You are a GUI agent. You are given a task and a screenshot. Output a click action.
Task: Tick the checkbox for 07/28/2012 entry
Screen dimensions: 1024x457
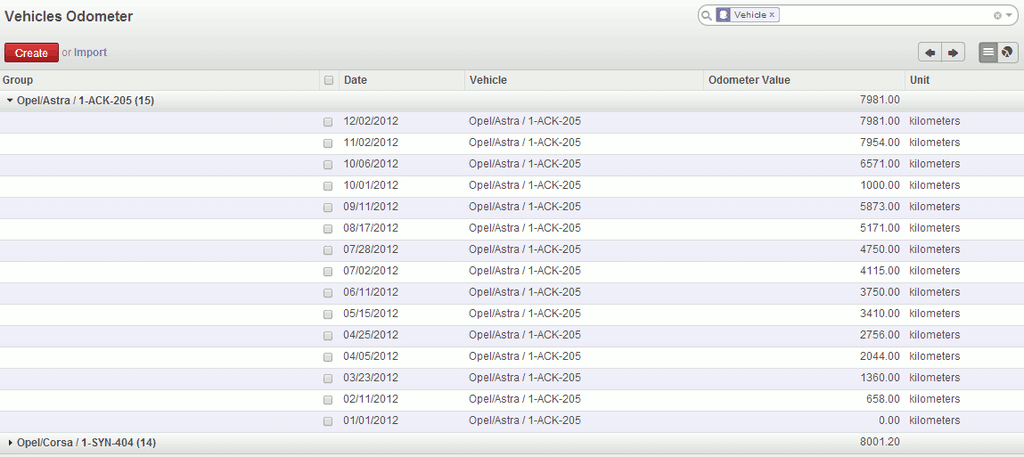click(328, 250)
